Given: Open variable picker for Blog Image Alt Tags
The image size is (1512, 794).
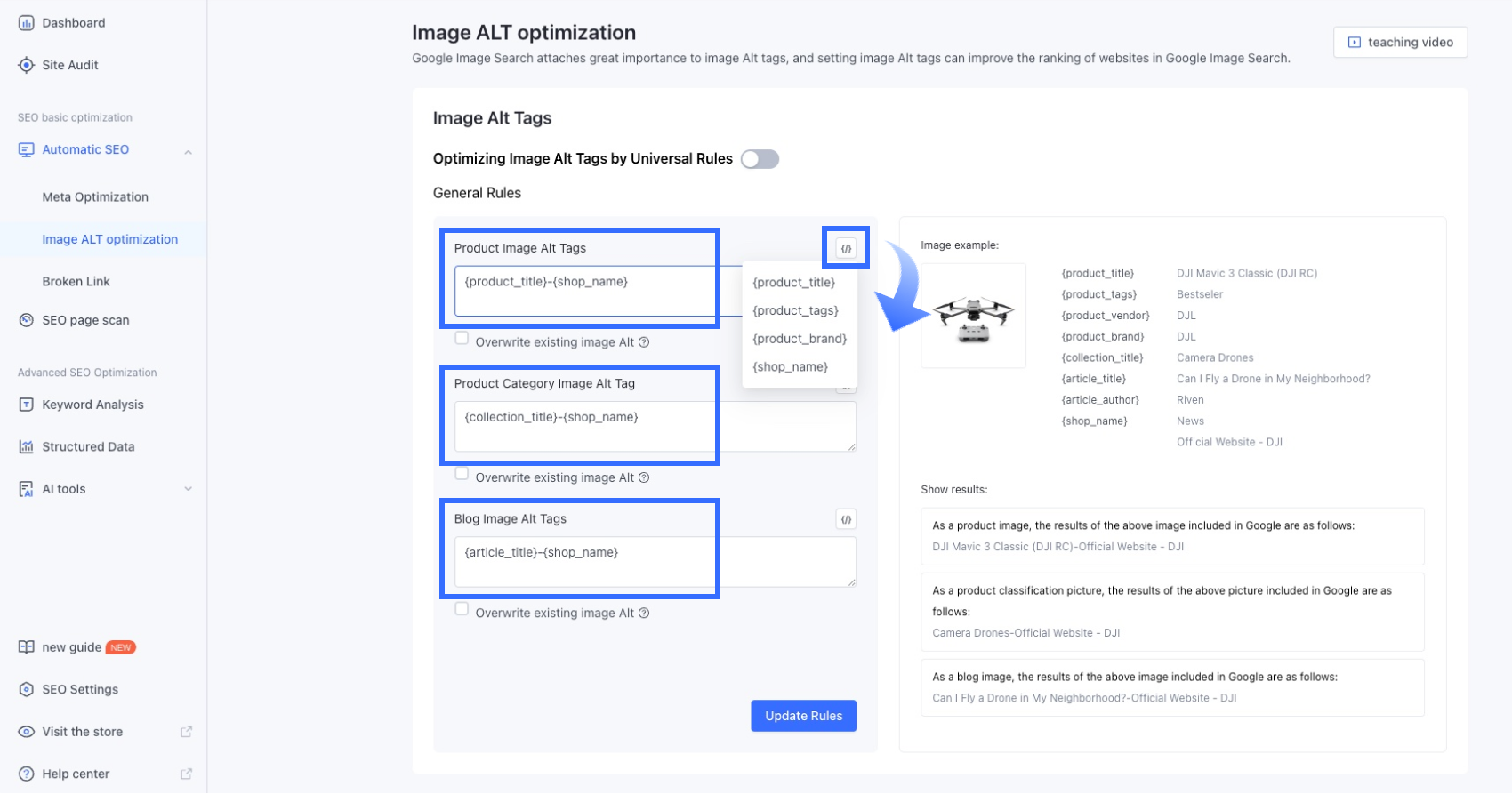Looking at the screenshot, I should [846, 519].
